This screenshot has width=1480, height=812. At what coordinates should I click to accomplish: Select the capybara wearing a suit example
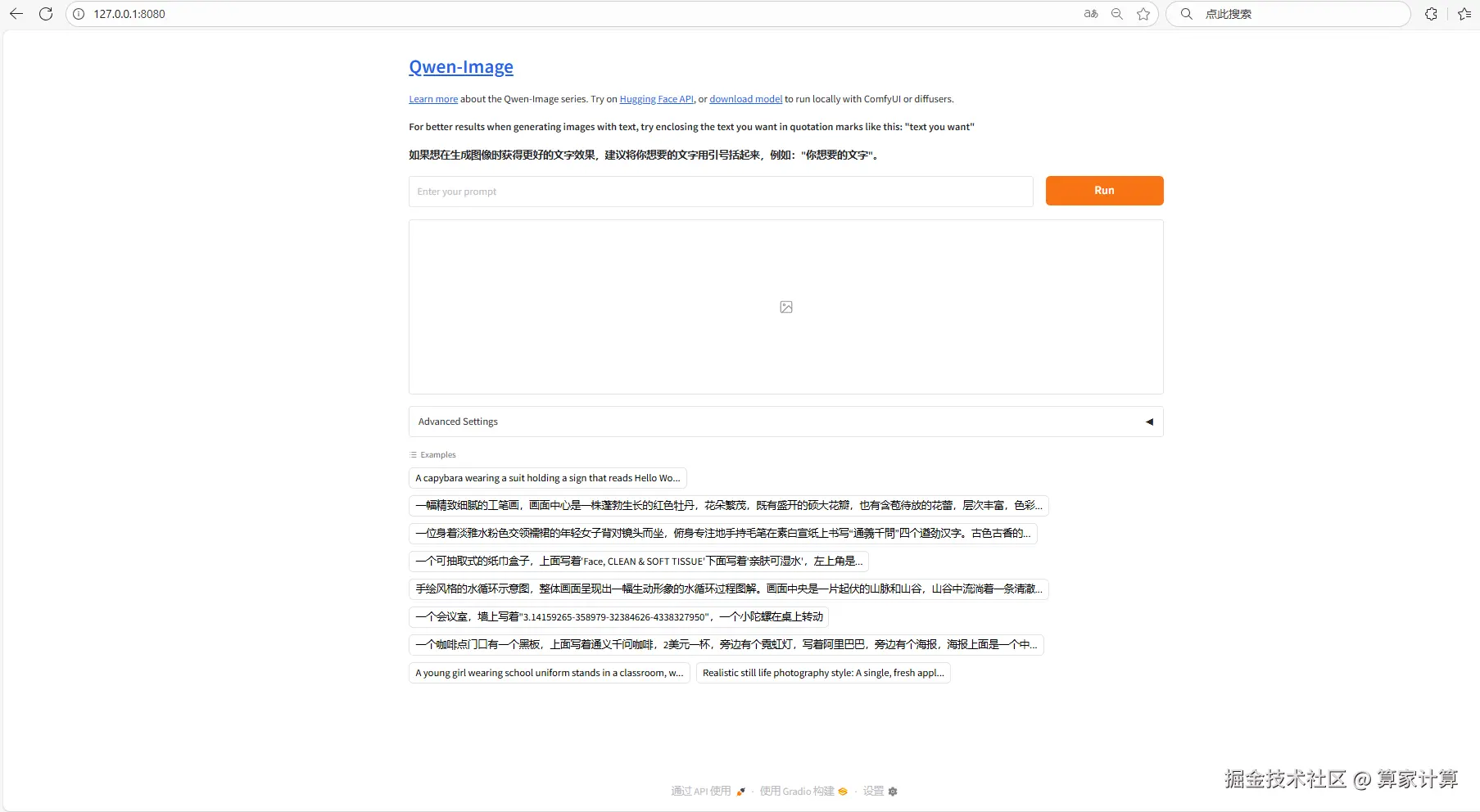click(547, 478)
